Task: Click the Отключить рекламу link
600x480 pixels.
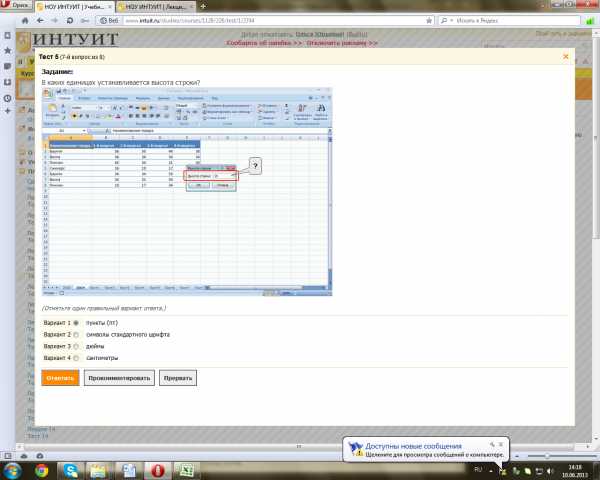Action: tap(342, 43)
